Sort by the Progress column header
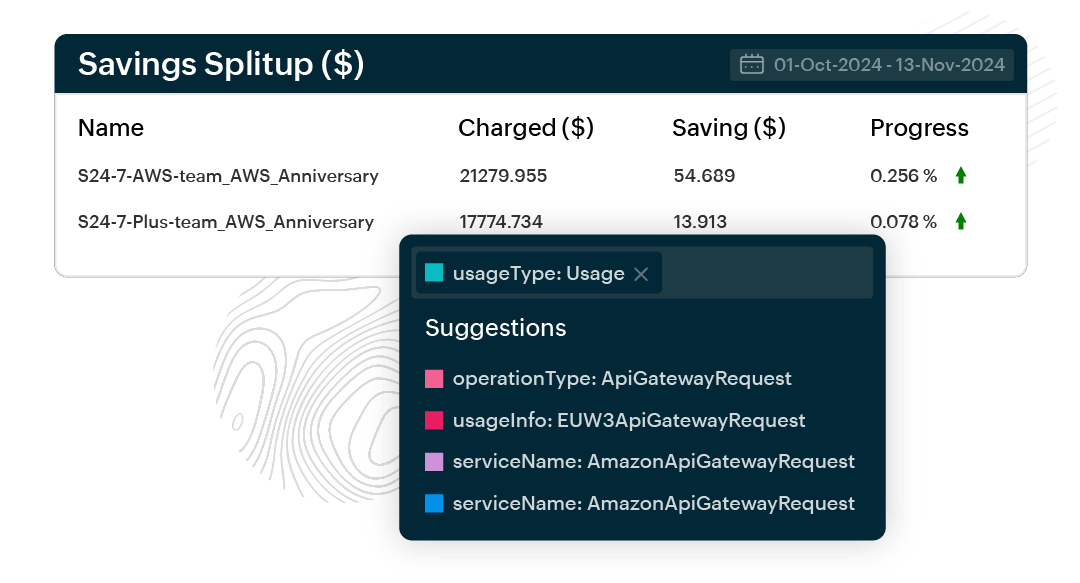1080x583 pixels. pyautogui.click(x=919, y=128)
